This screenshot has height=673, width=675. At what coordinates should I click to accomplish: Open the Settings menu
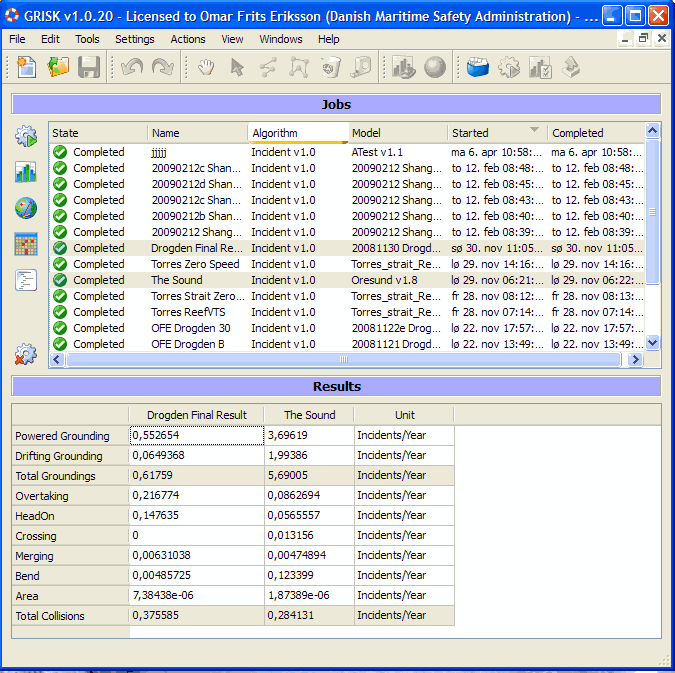[x=135, y=39]
